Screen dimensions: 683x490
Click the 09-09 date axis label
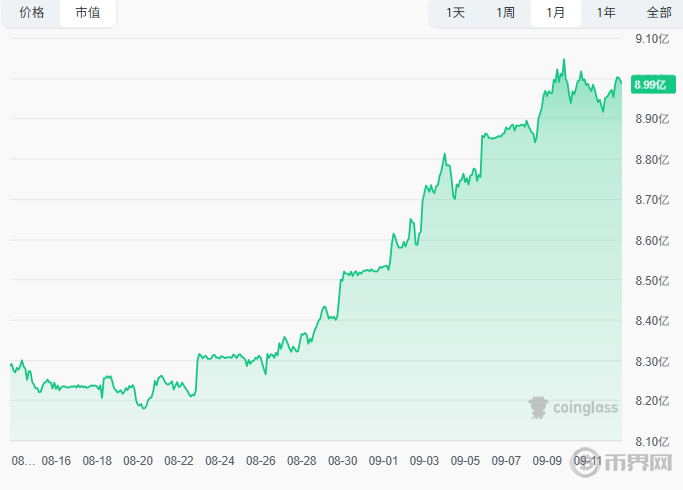coord(547,461)
